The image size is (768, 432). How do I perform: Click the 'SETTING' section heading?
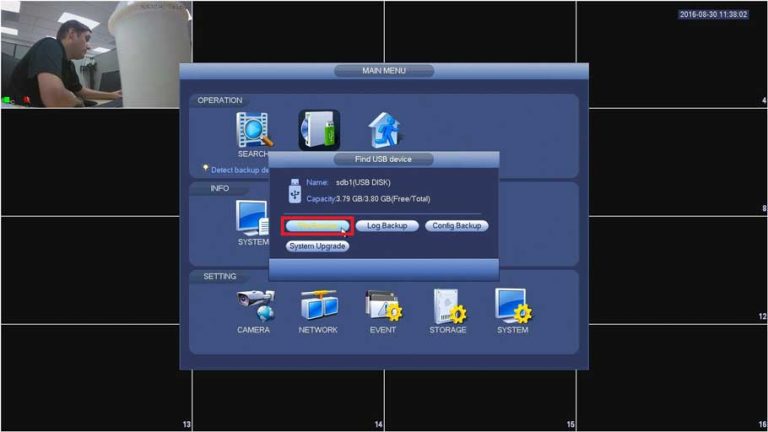click(220, 276)
